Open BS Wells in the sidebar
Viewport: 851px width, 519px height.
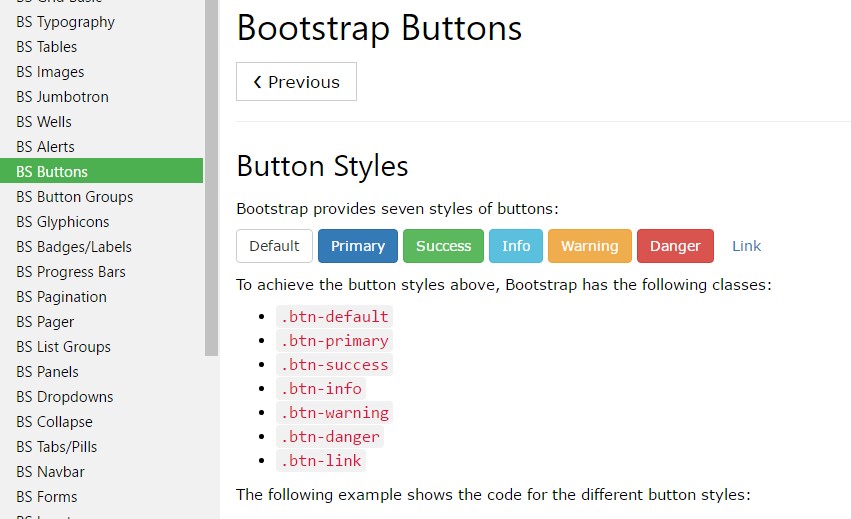click(x=101, y=122)
